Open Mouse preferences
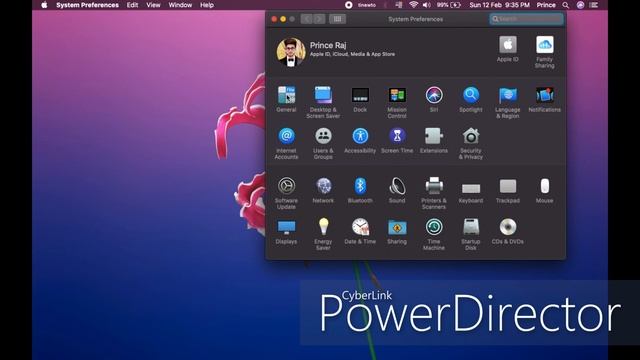Screen dimensions: 640x360 [544, 190]
